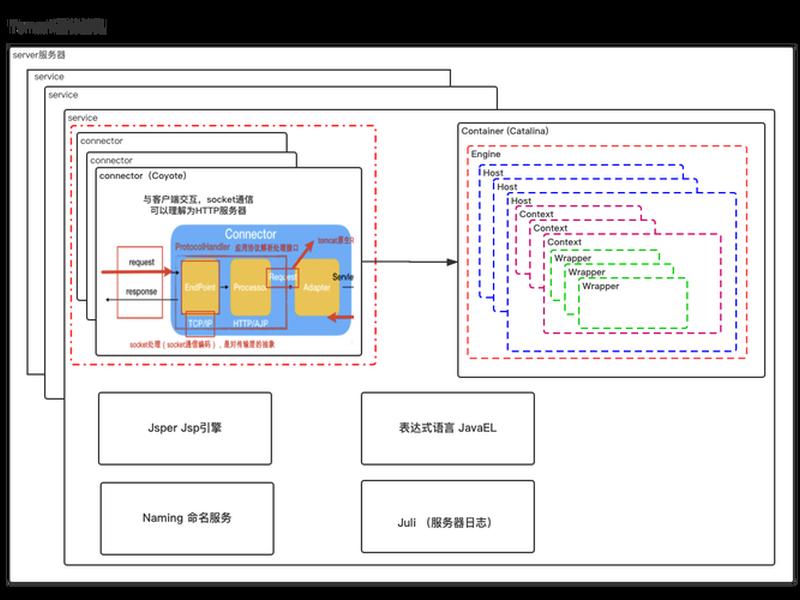
Task: Click the Naming 命名服务 box
Action: click(x=187, y=518)
